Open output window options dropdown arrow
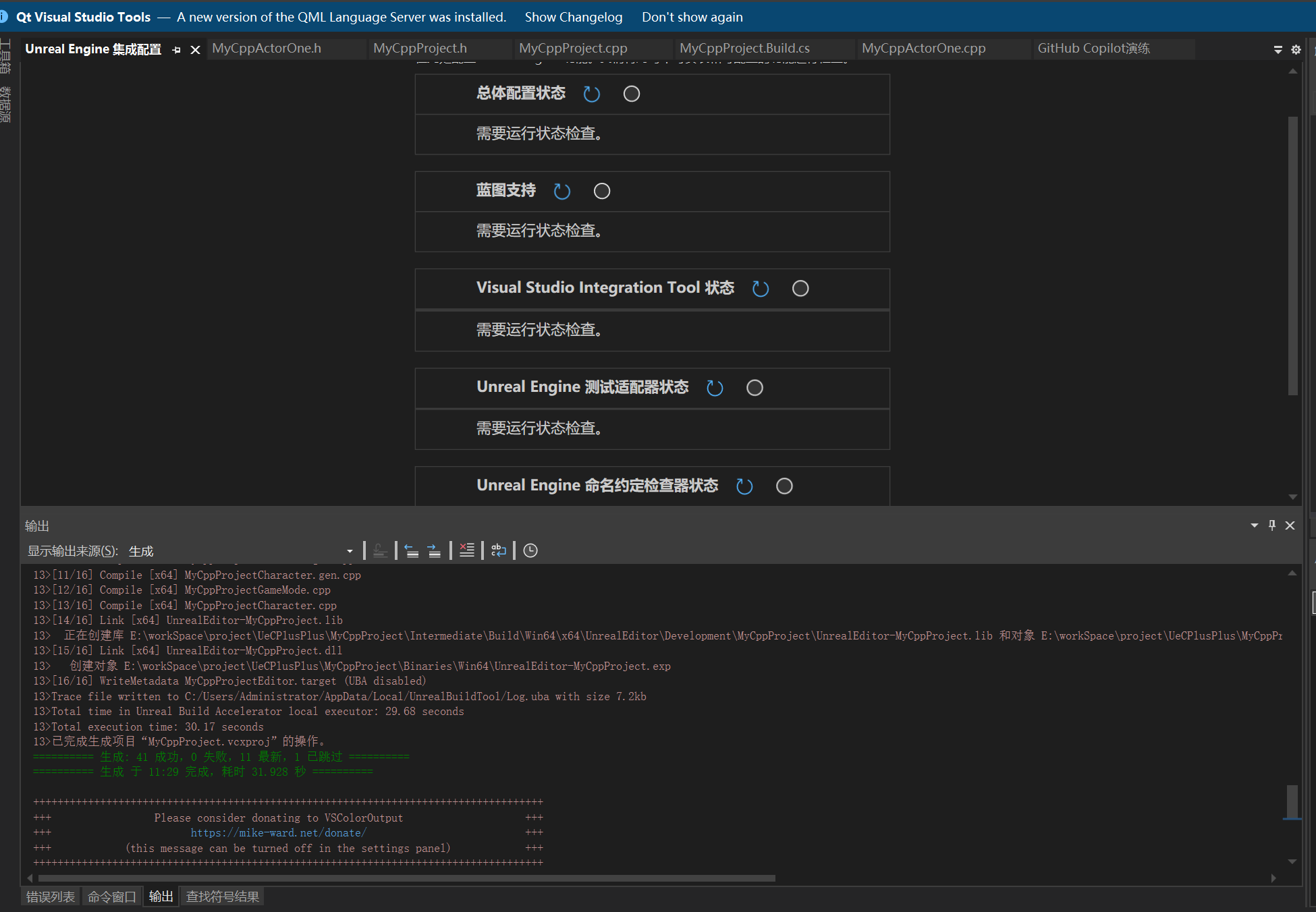 pyautogui.click(x=1254, y=525)
